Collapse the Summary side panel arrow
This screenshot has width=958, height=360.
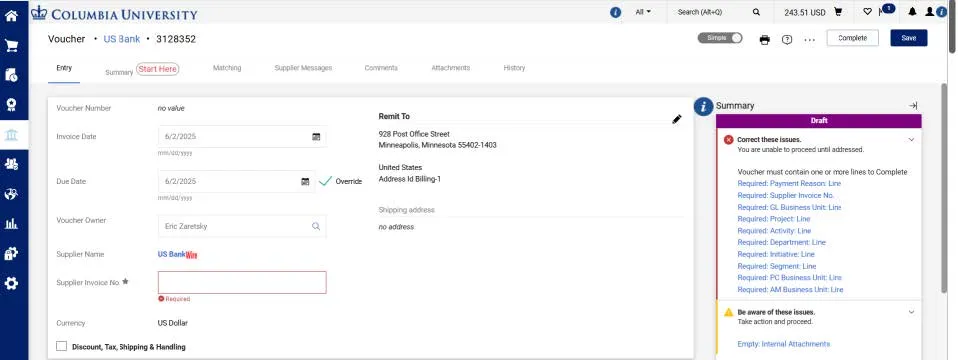point(913,106)
